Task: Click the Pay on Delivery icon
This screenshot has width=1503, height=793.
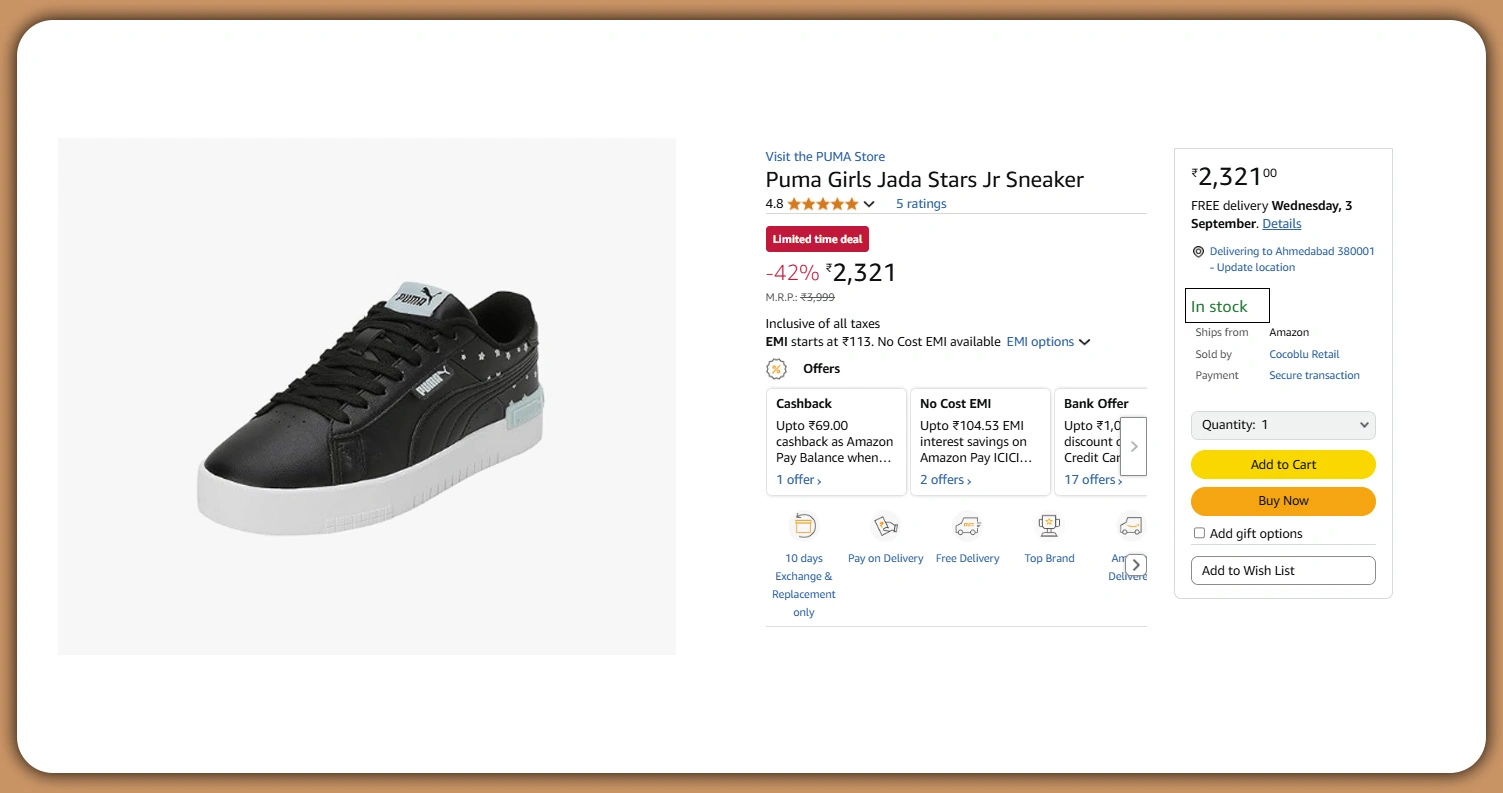Action: click(885, 526)
